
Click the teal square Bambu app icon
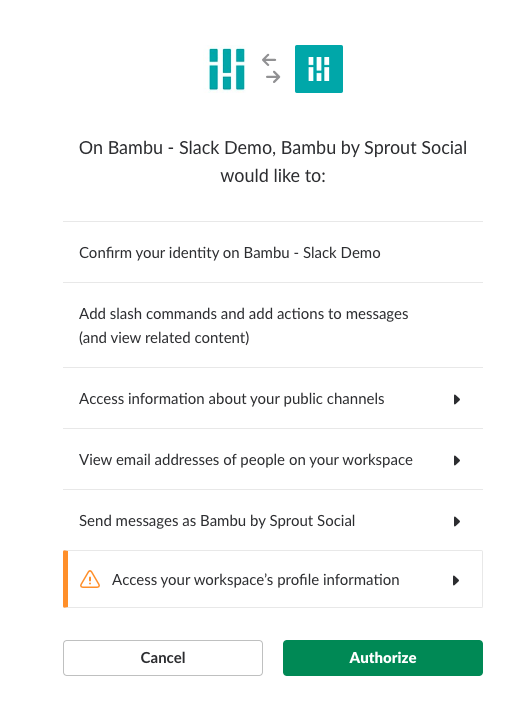pos(319,69)
